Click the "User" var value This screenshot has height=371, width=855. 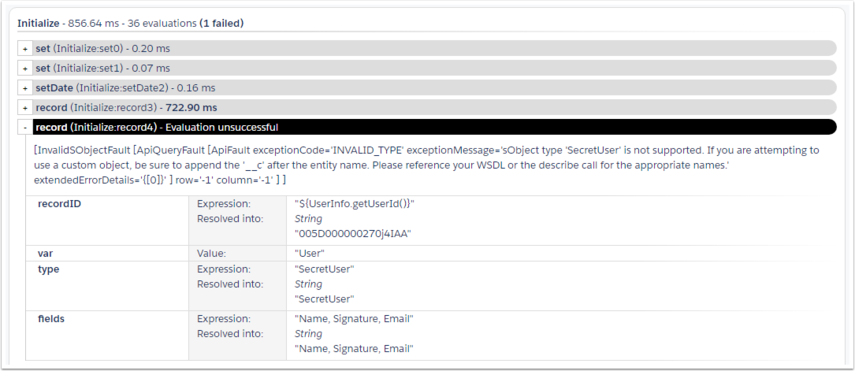309,253
